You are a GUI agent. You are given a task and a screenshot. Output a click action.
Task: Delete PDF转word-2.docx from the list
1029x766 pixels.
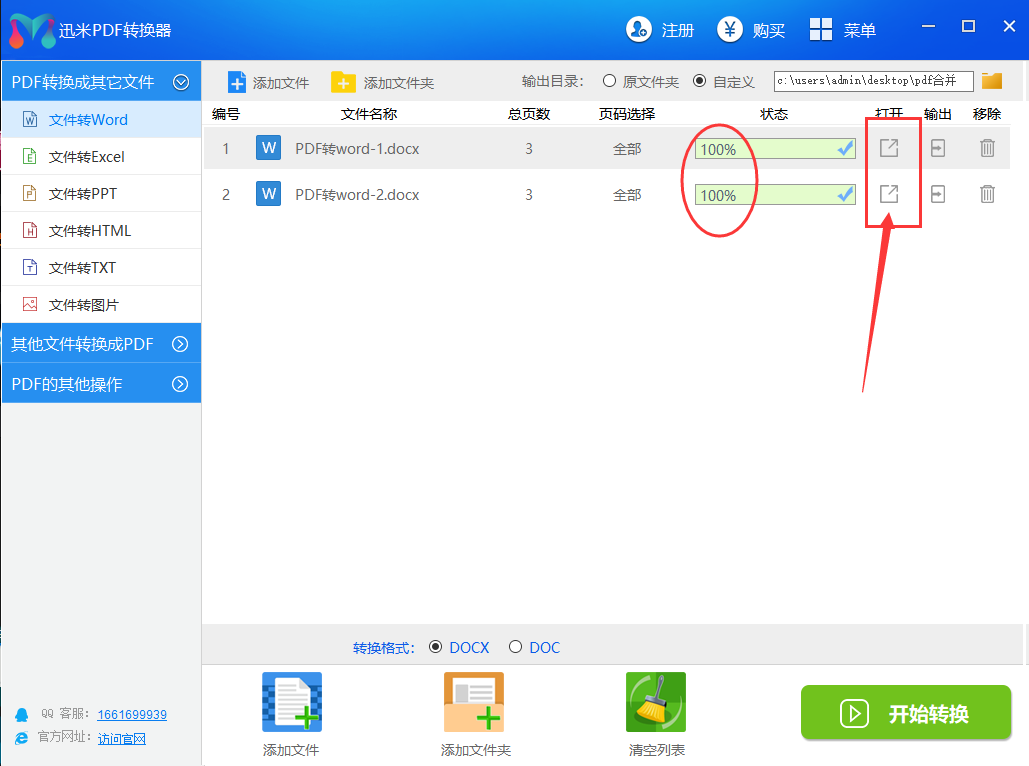point(987,194)
